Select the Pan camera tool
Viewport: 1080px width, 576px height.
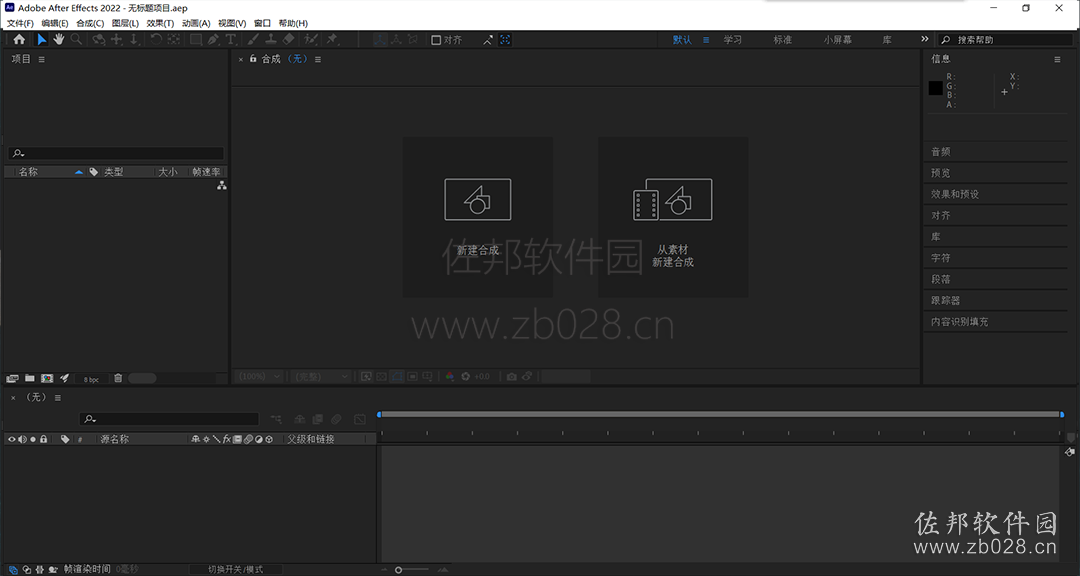click(117, 39)
